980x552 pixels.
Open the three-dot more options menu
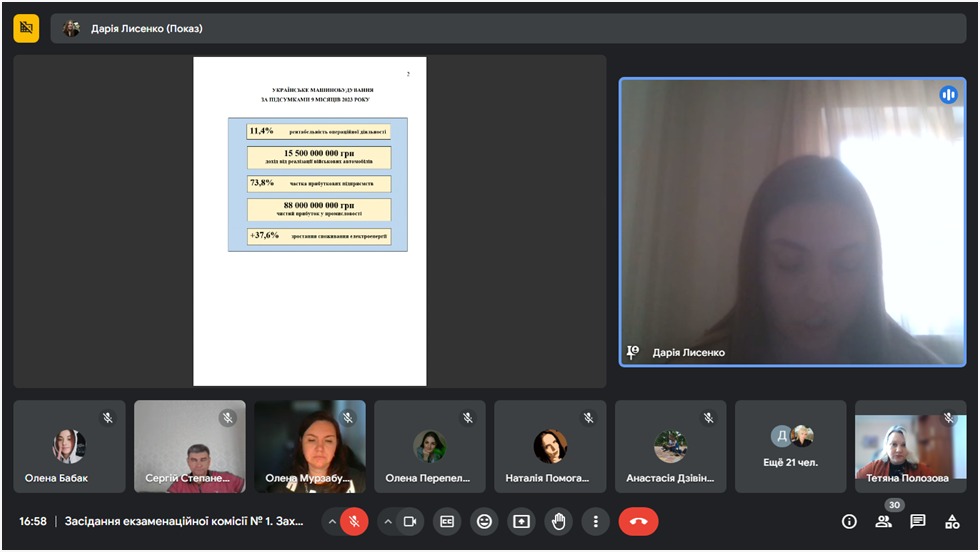point(595,521)
